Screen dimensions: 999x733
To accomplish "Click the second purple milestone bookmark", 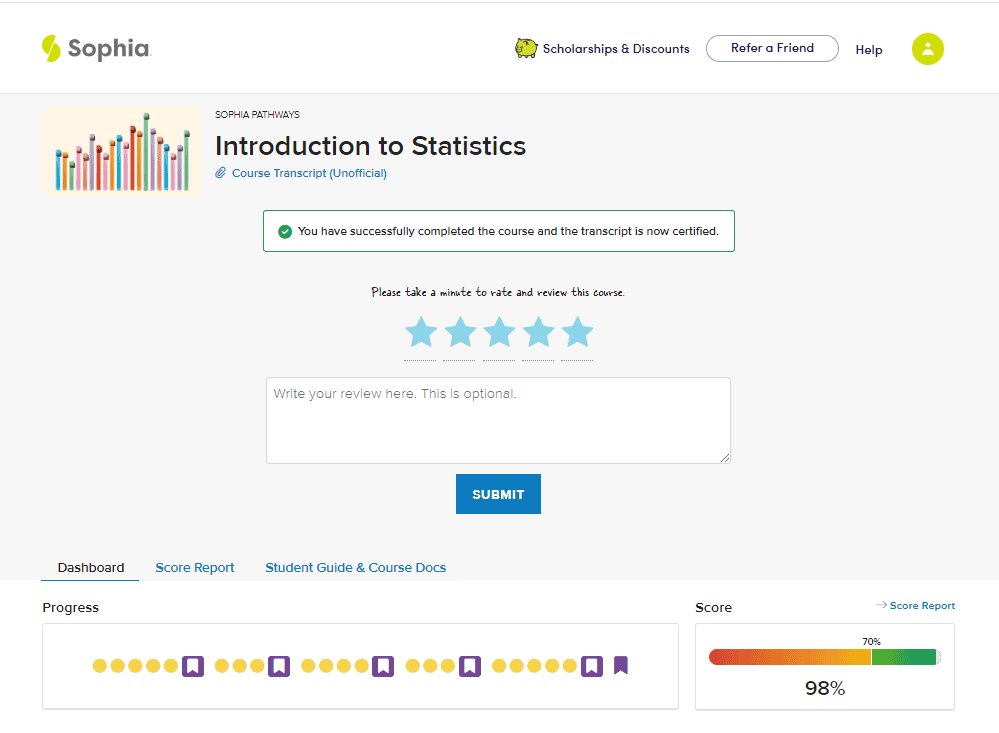I will point(279,666).
